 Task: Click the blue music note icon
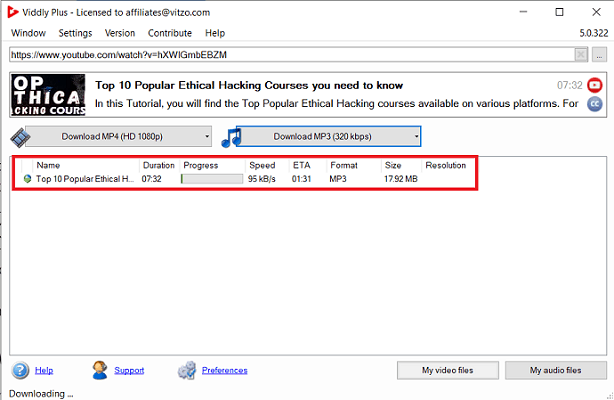231,137
